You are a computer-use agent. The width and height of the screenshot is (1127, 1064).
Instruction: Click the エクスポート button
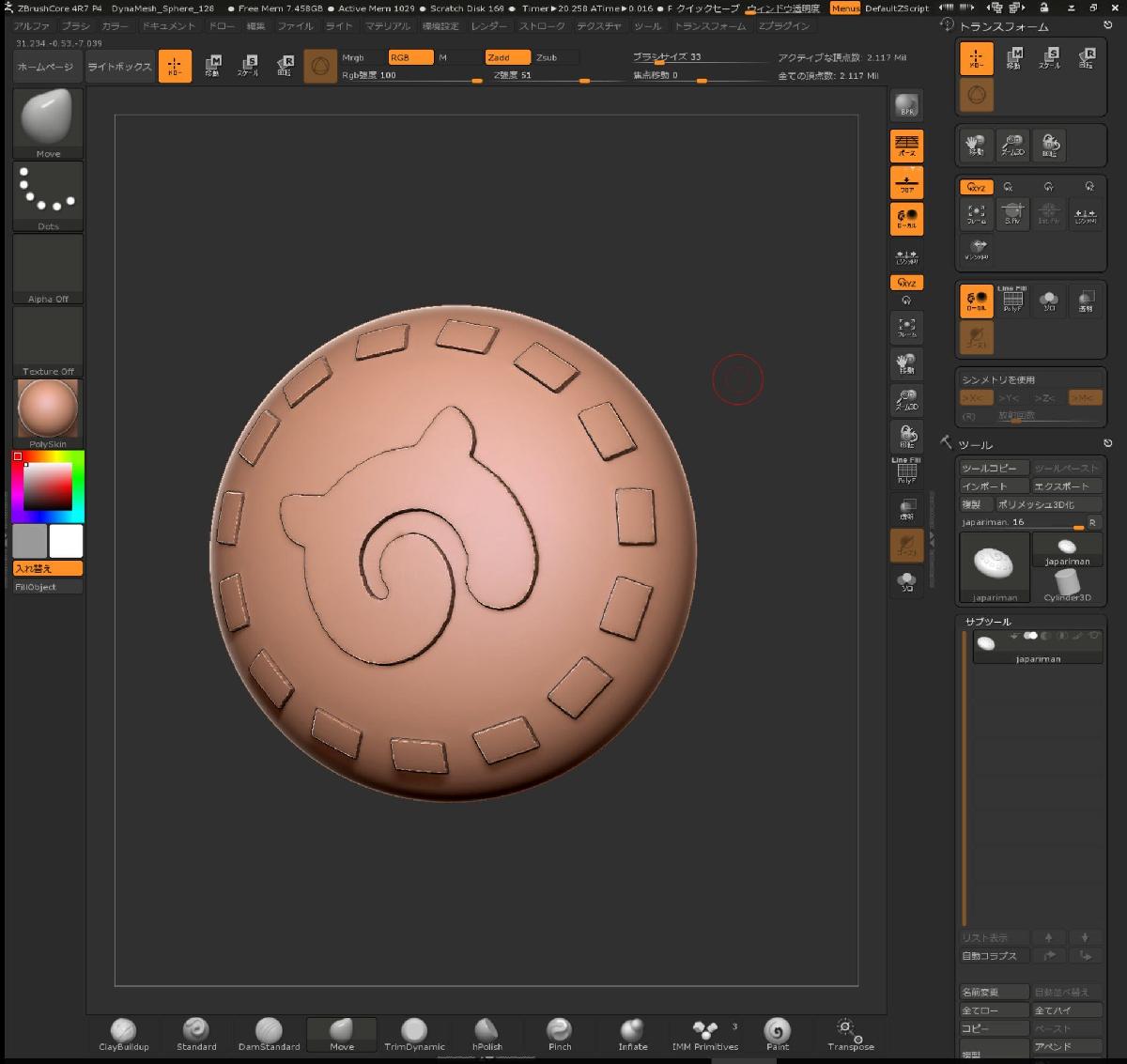1066,486
